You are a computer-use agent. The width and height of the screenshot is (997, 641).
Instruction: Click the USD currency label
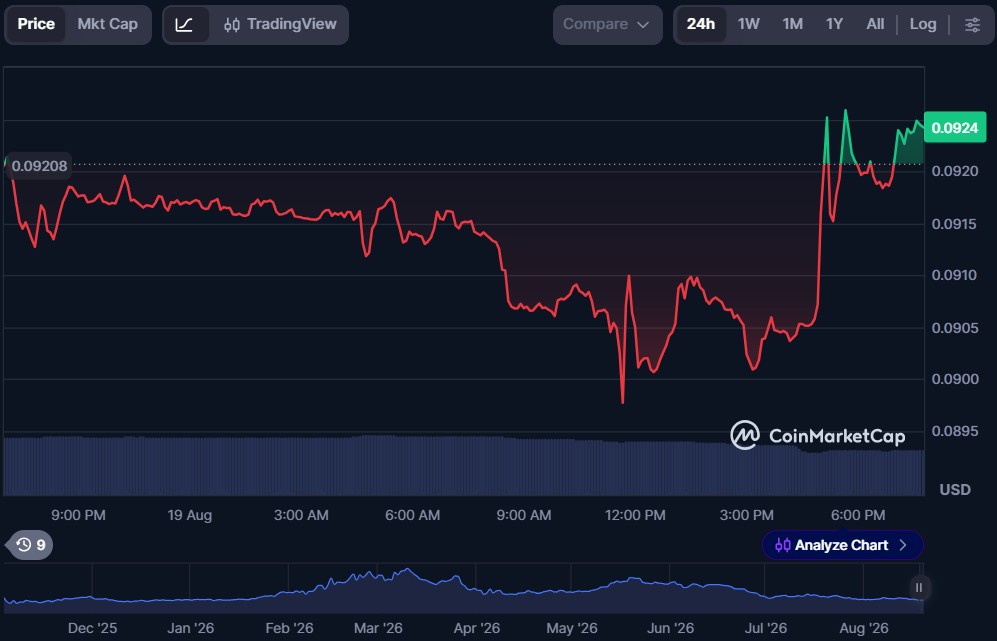[x=955, y=490]
